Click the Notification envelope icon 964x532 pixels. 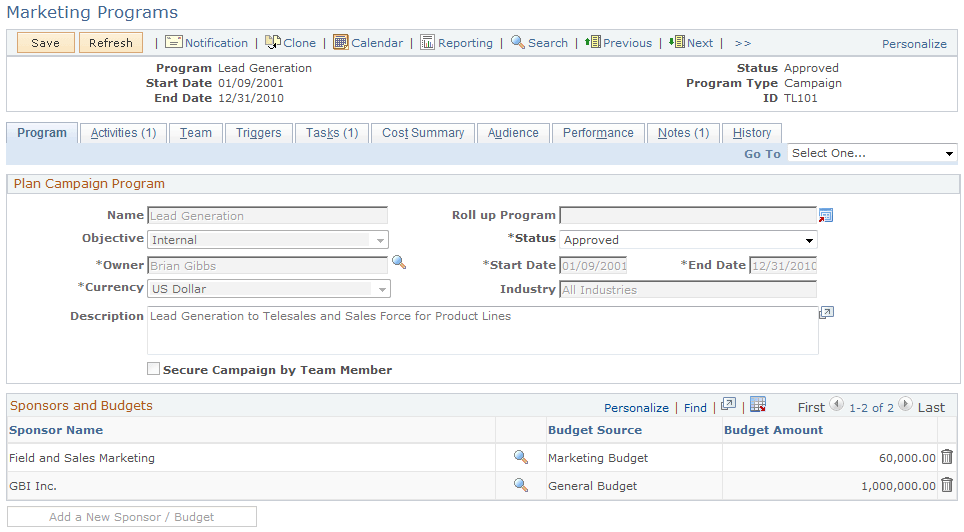click(x=173, y=42)
